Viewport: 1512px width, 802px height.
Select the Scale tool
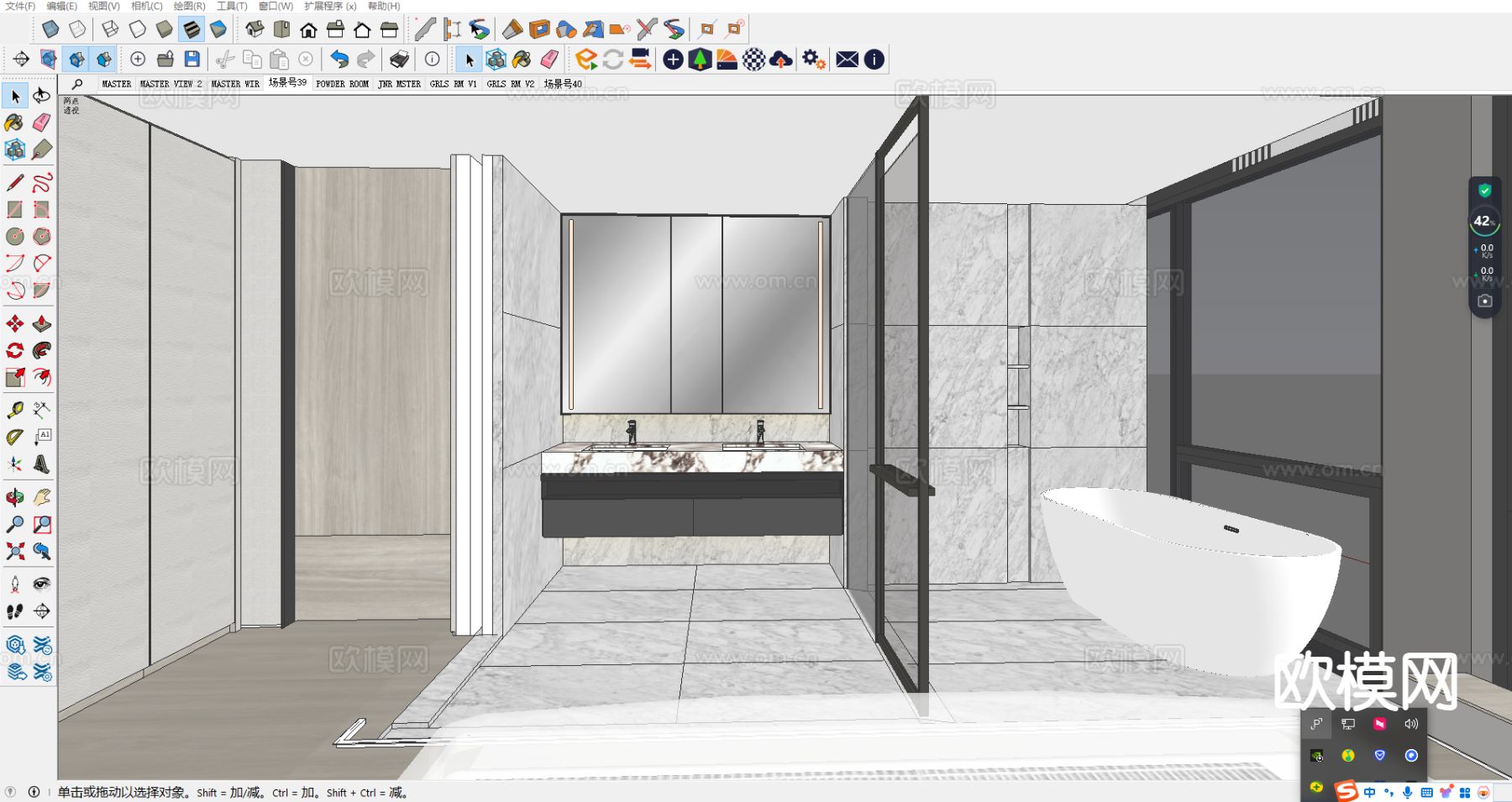[14, 377]
